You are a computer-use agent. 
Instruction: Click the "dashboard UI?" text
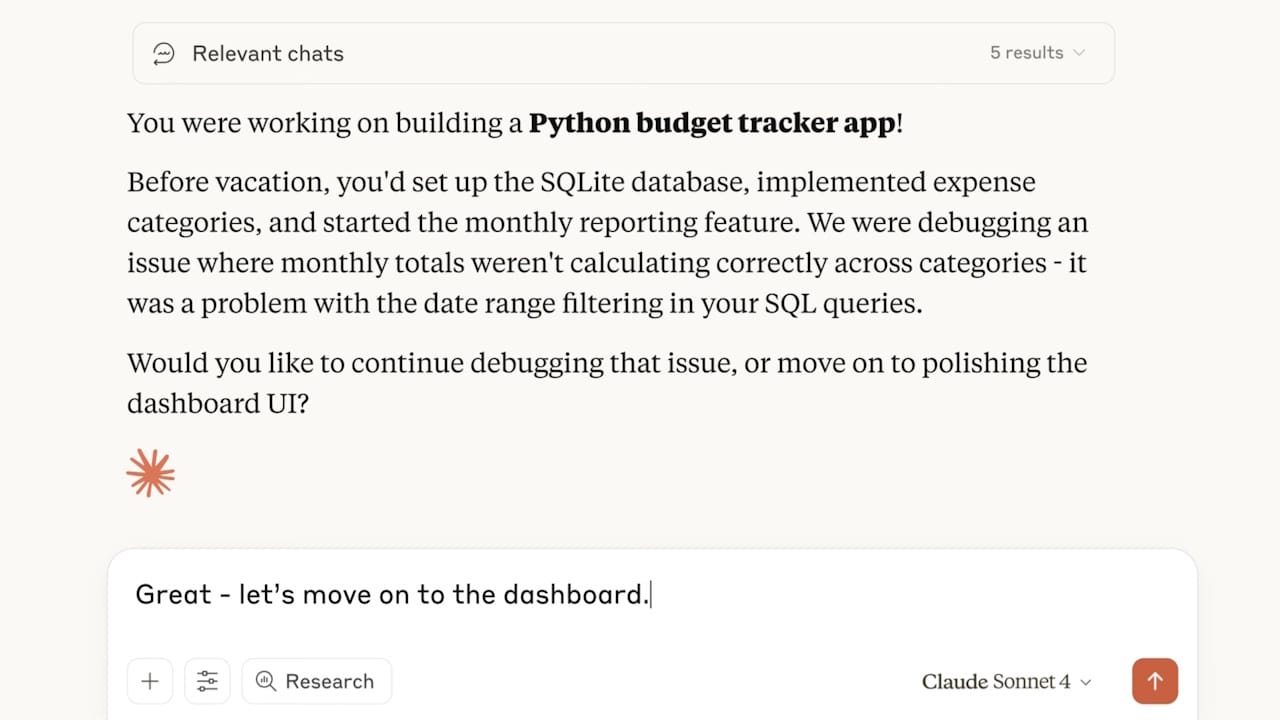click(x=217, y=403)
